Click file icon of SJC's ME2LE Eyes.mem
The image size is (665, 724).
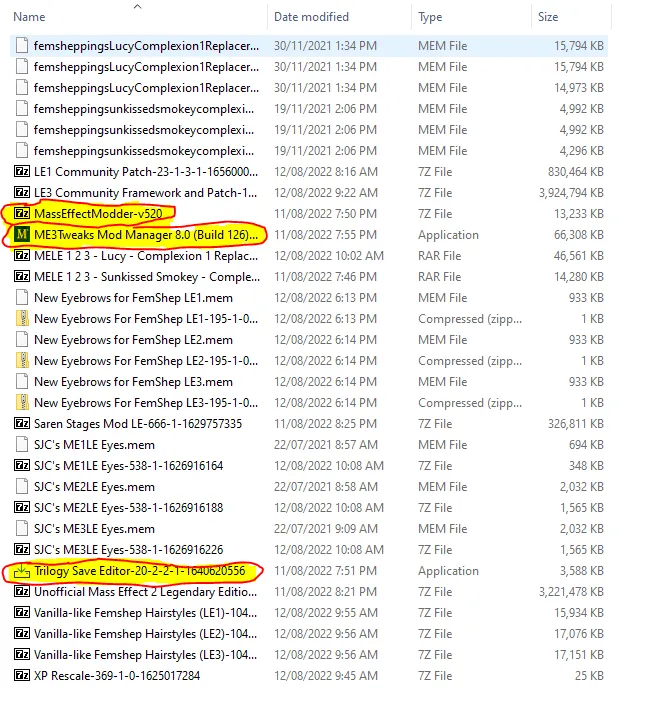[22, 487]
